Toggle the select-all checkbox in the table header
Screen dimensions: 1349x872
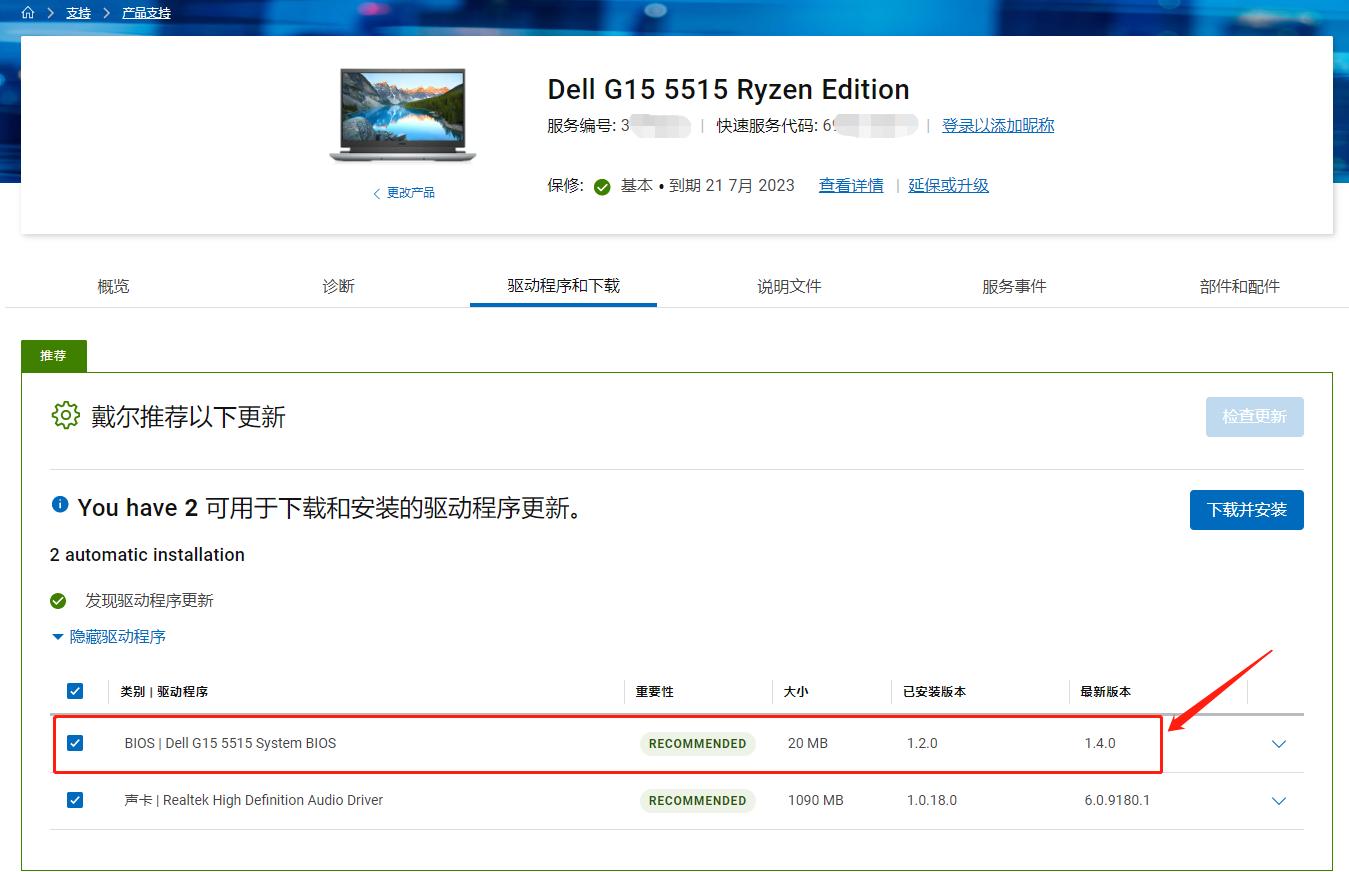pyautogui.click(x=75, y=690)
